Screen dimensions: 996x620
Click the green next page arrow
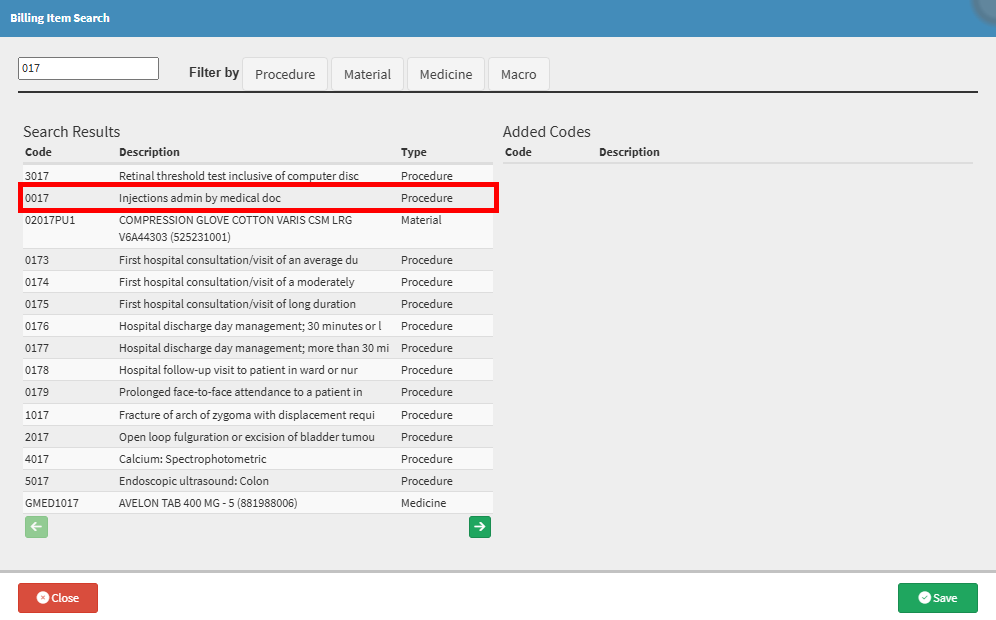(x=480, y=527)
